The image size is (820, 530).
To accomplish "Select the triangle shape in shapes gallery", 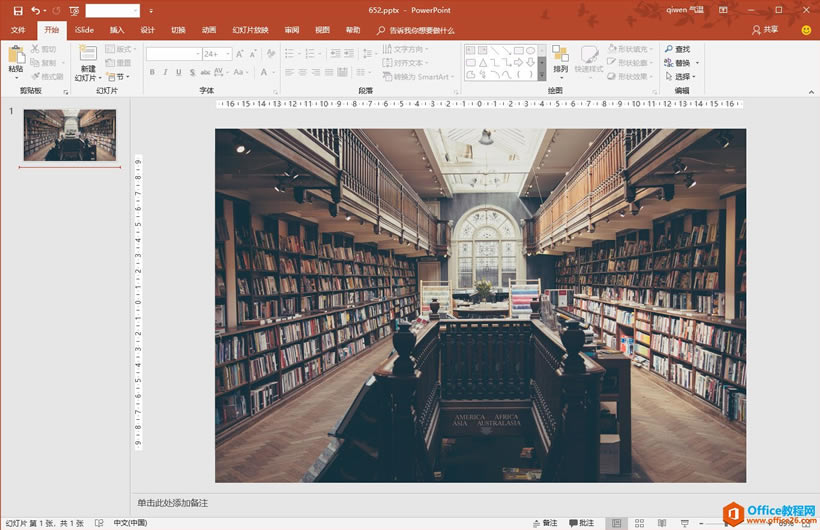I will click(x=483, y=63).
